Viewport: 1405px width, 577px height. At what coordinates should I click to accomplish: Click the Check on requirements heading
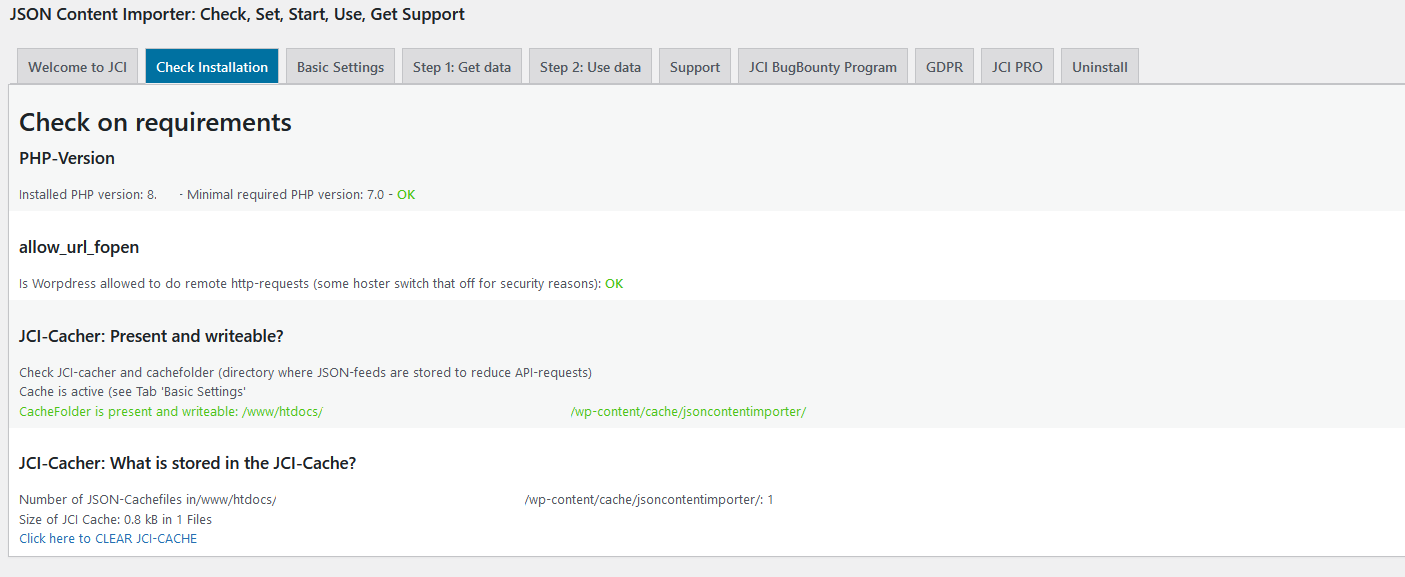click(x=156, y=123)
